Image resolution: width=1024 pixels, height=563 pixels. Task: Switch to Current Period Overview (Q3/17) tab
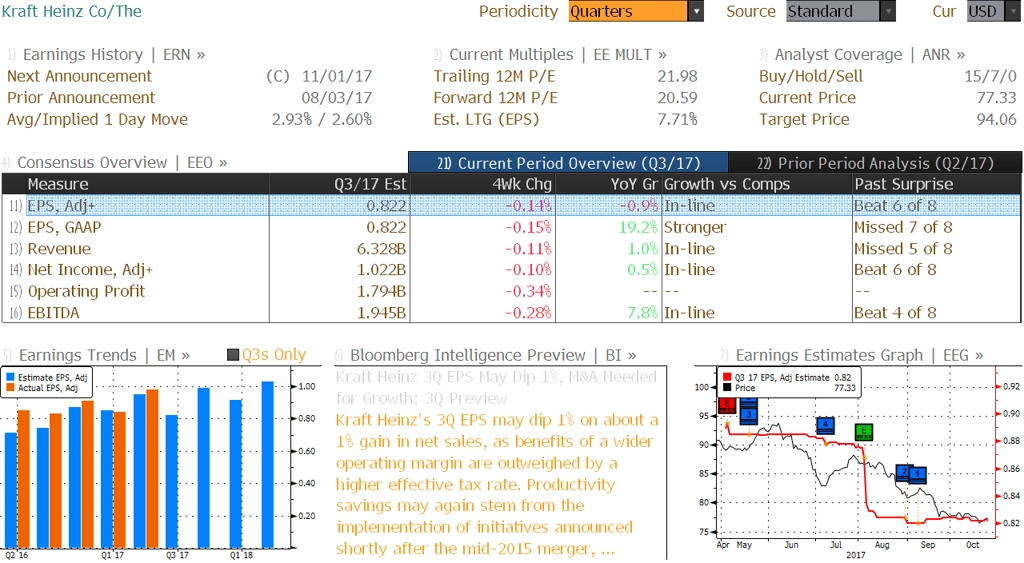pyautogui.click(x=568, y=163)
